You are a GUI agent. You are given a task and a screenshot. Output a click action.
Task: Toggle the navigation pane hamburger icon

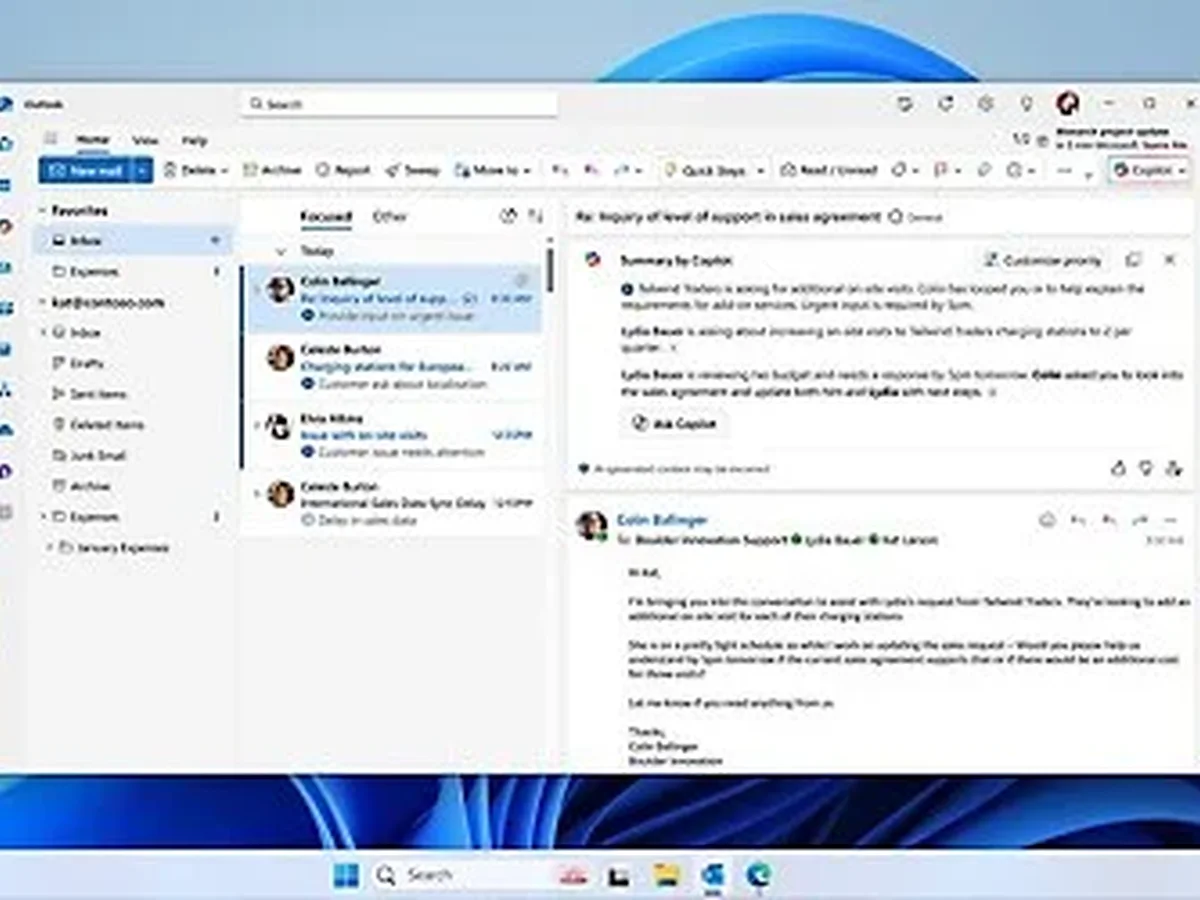(x=51, y=139)
